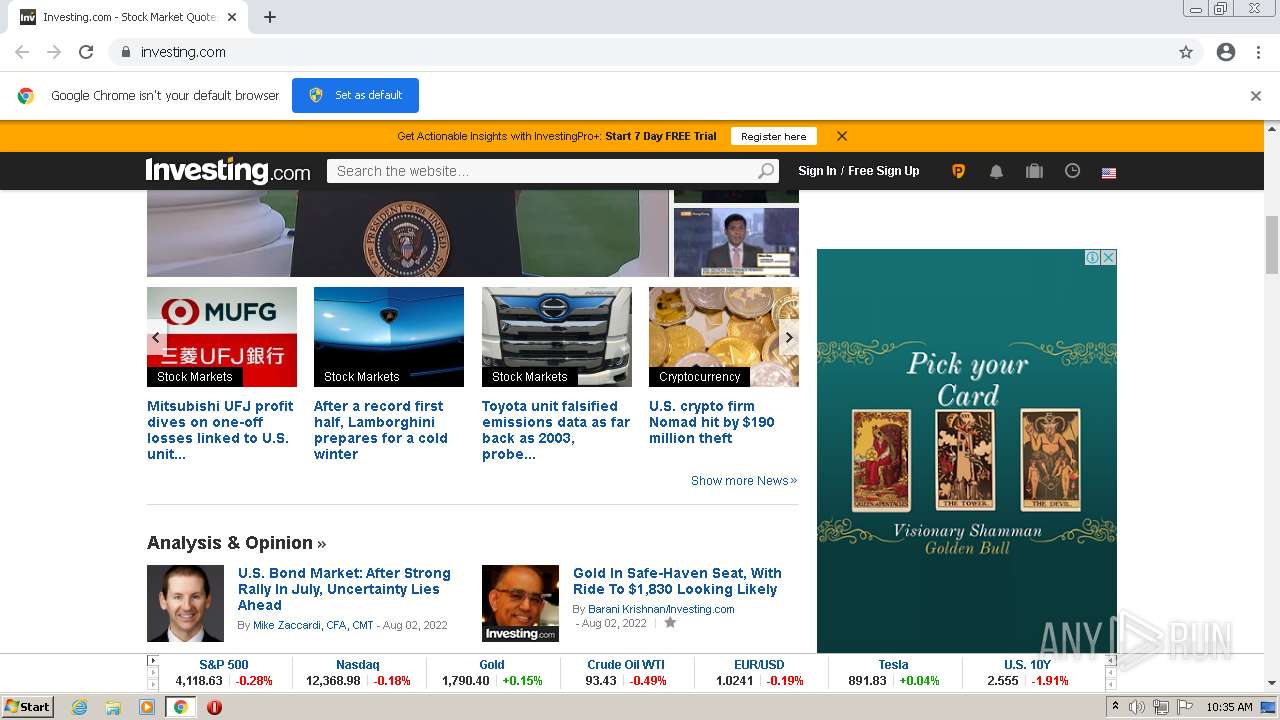This screenshot has height=720, width=1280.
Task: Open File Explorer from taskbar
Action: (113, 707)
